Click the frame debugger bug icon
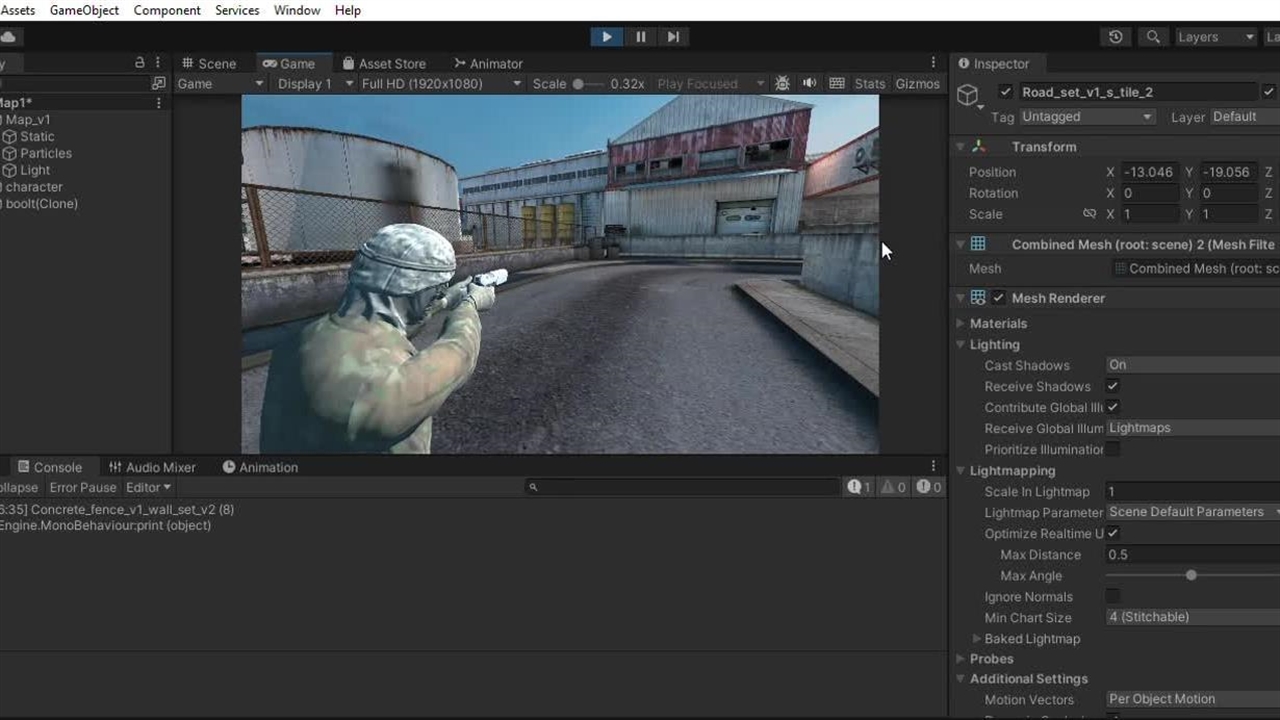This screenshot has height=720, width=1280. click(782, 84)
